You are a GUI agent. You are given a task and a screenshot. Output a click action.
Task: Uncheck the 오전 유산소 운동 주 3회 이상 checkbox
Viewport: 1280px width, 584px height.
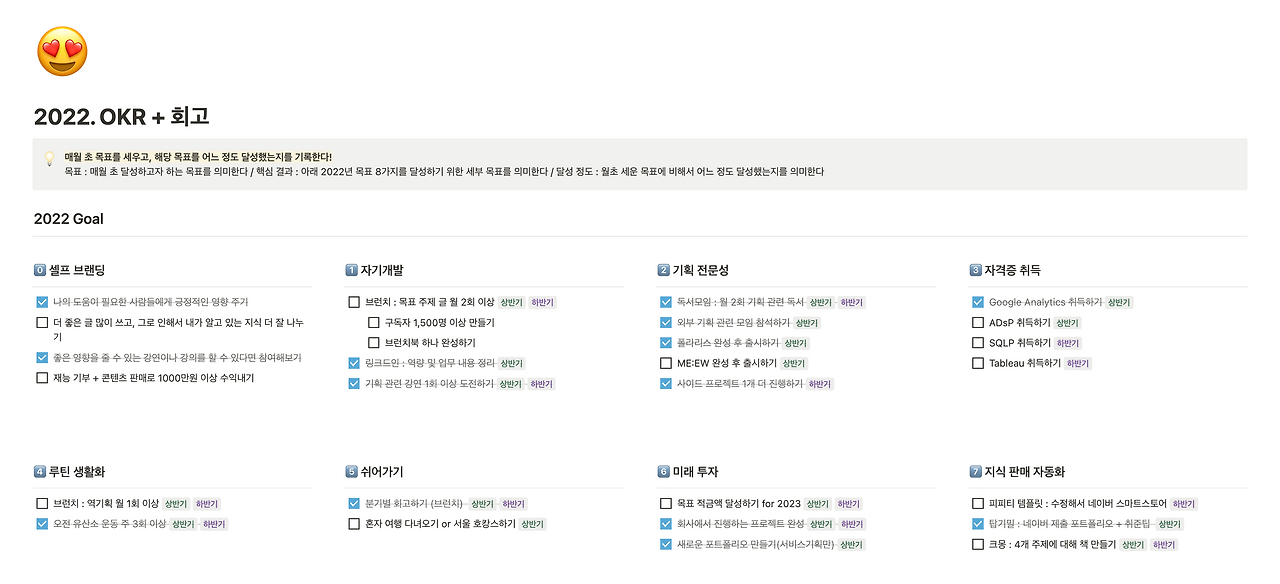coord(41,522)
